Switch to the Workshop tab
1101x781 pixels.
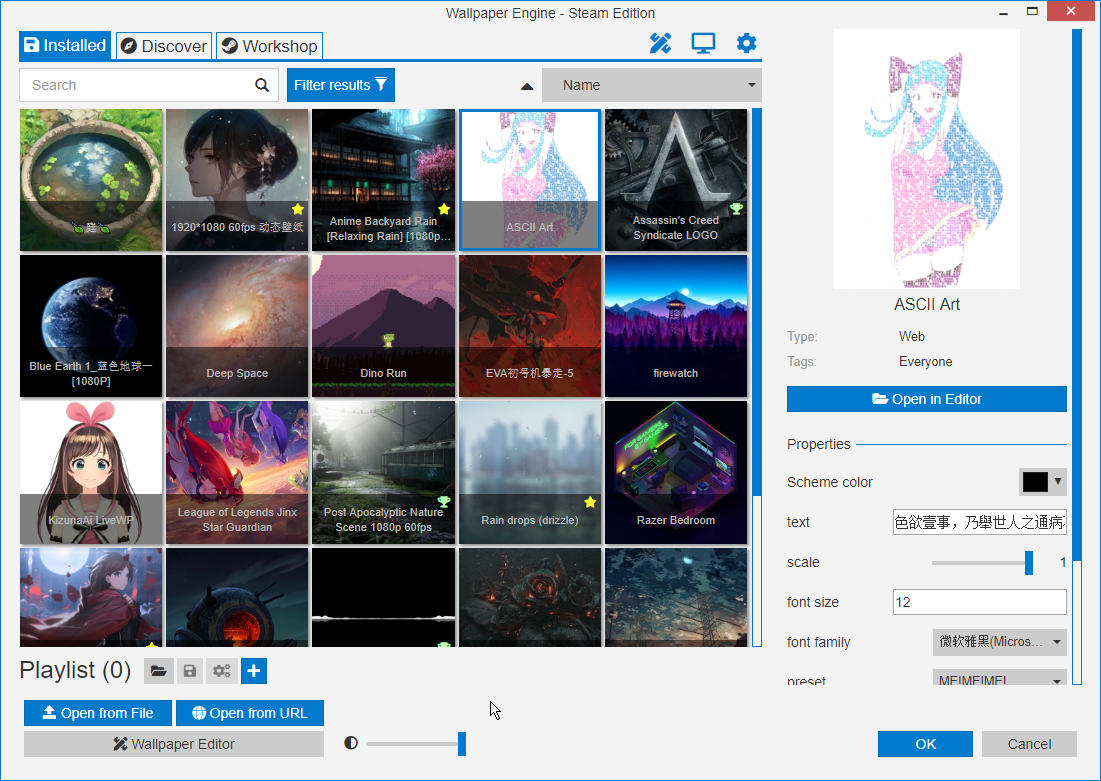point(270,46)
